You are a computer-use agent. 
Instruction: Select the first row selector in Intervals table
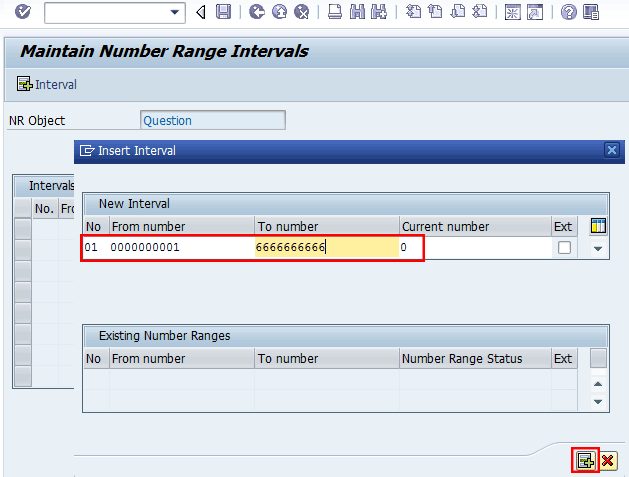23,229
